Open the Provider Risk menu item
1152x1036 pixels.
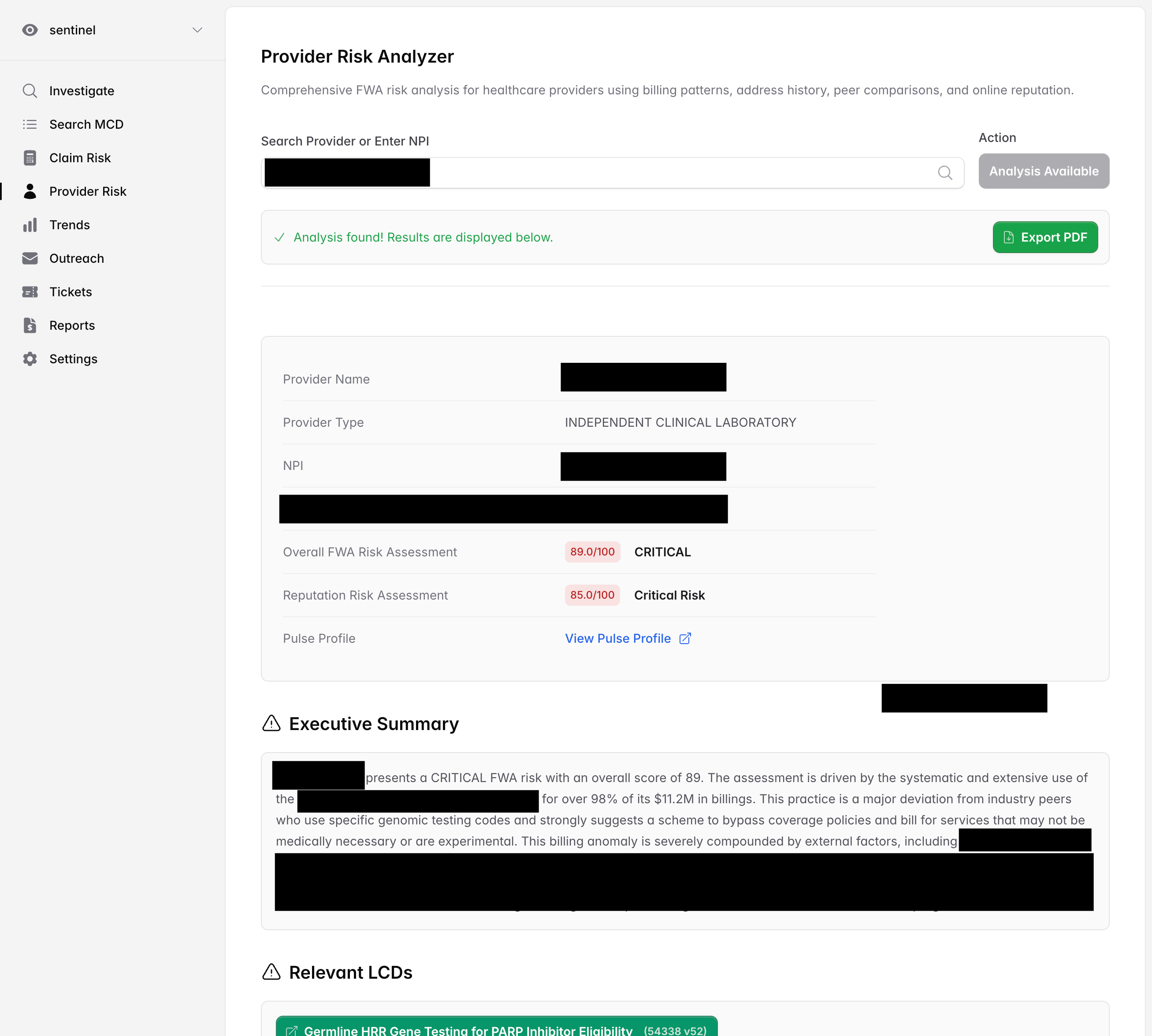tap(88, 191)
